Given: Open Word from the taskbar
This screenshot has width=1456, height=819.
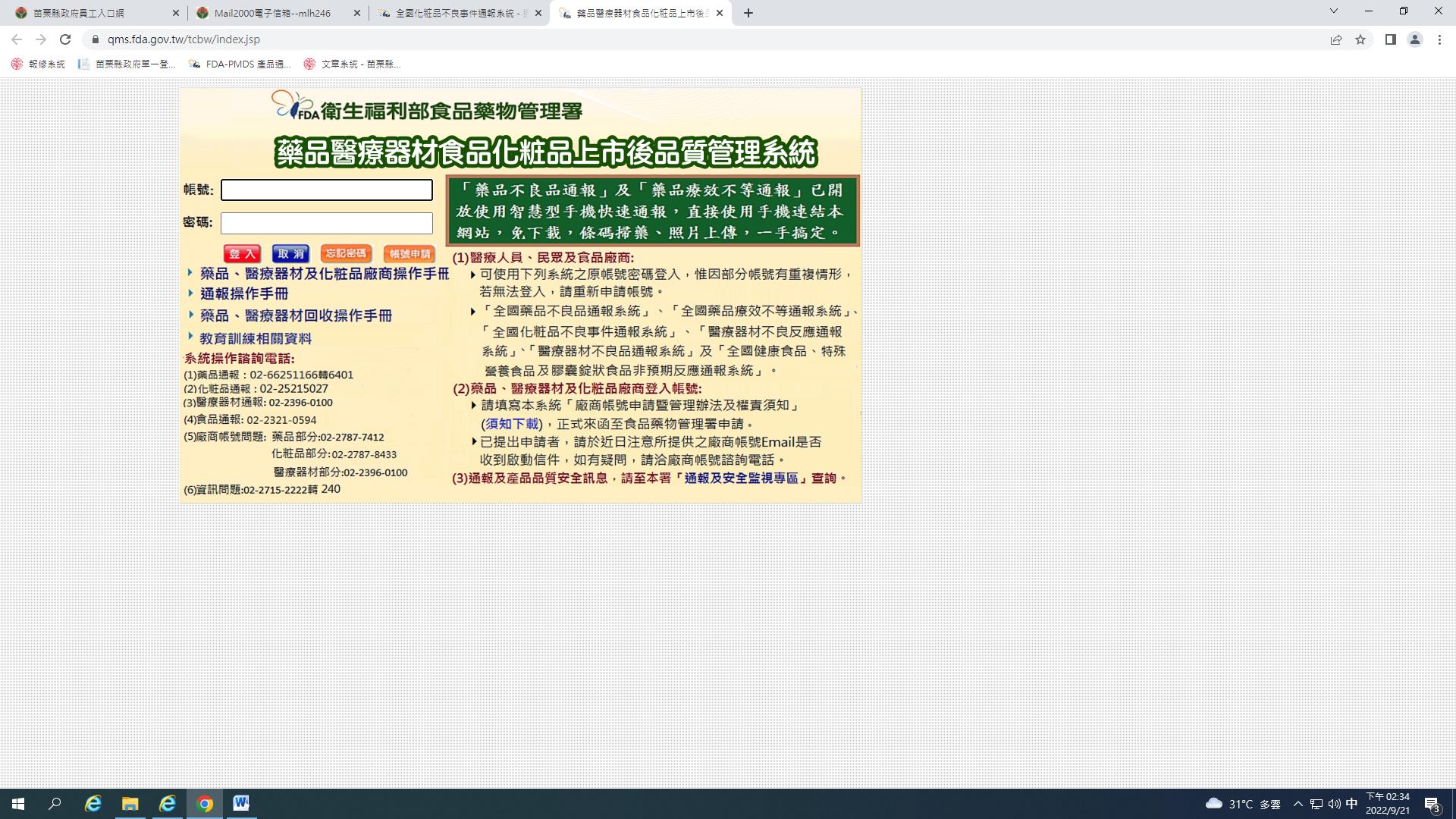Looking at the screenshot, I should (x=241, y=804).
